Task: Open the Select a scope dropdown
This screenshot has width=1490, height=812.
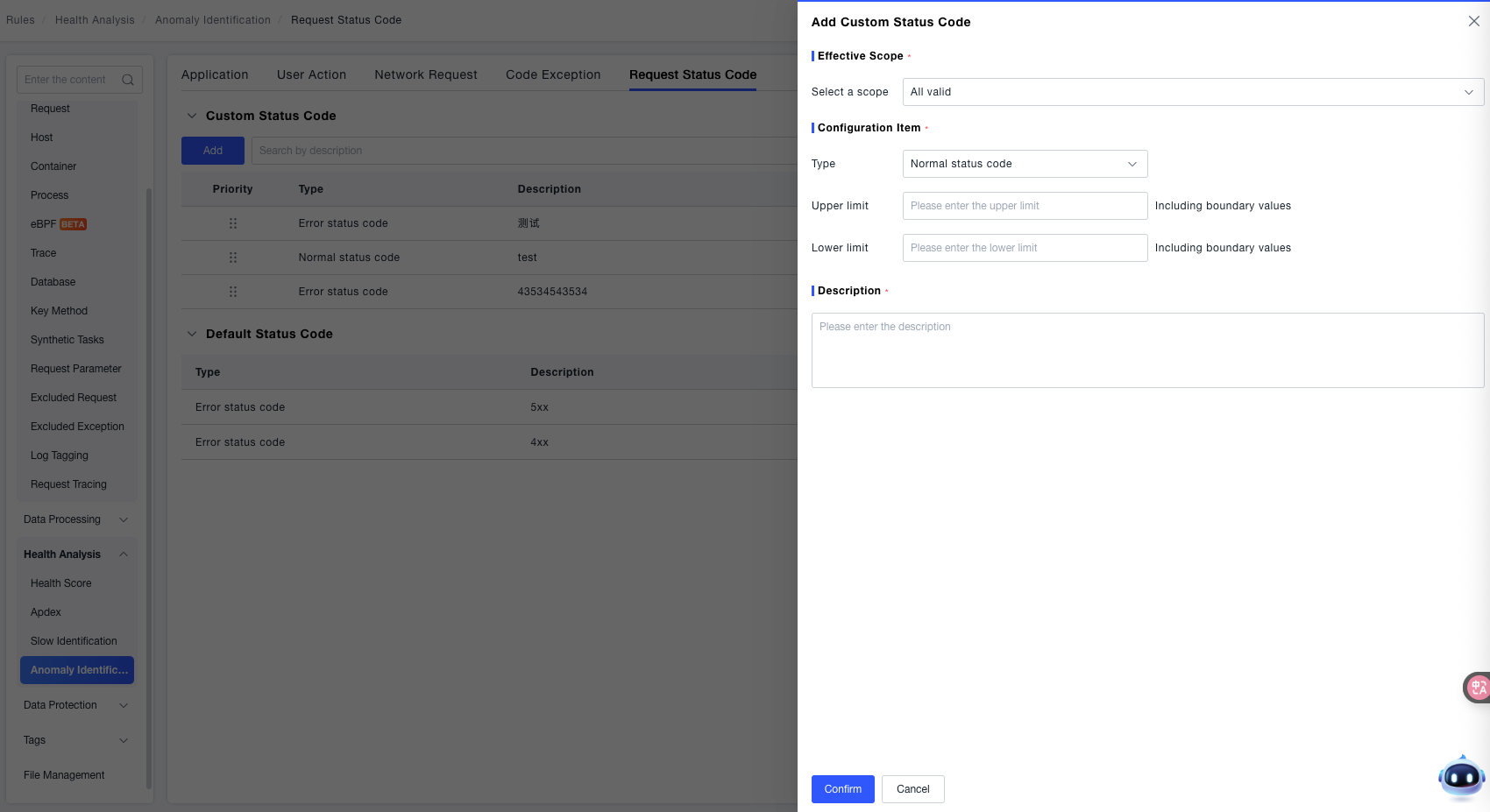Action: [x=1192, y=92]
